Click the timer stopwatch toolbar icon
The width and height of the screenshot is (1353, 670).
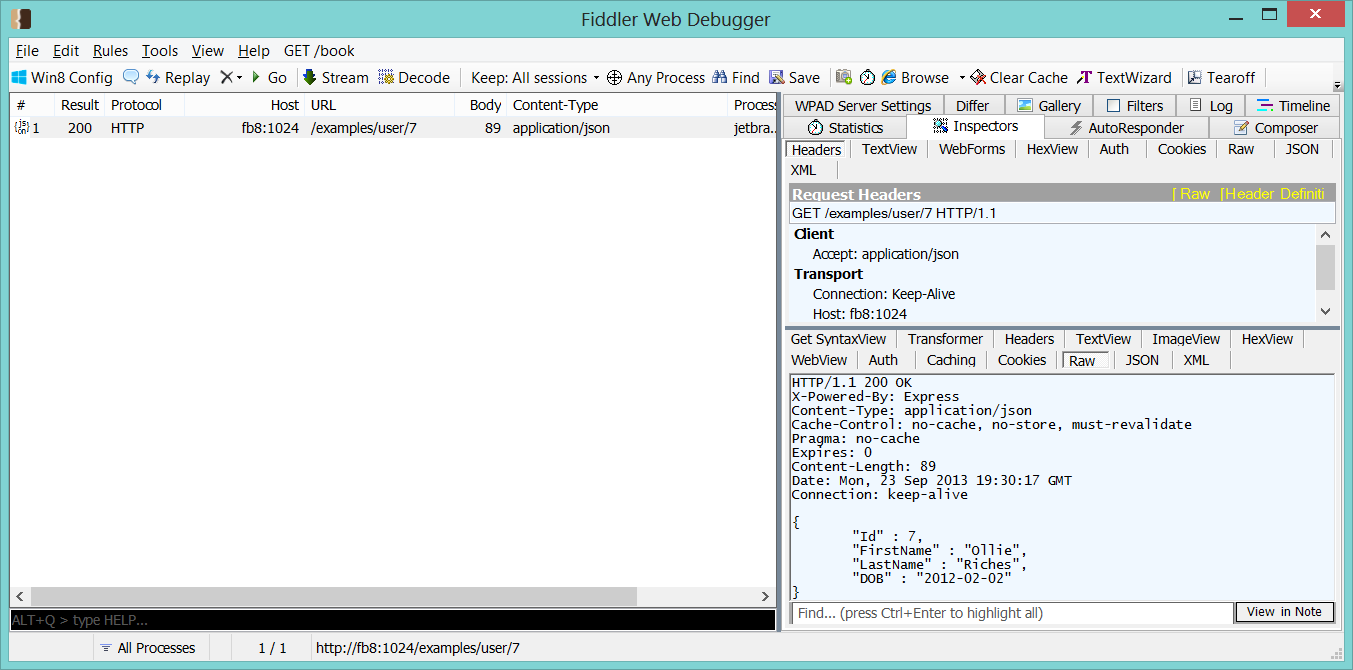[867, 77]
